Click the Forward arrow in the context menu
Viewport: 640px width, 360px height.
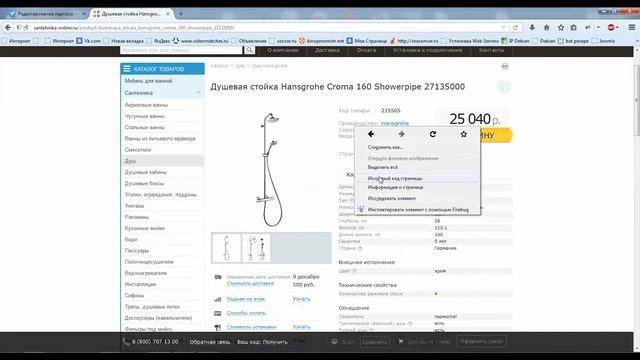402,134
